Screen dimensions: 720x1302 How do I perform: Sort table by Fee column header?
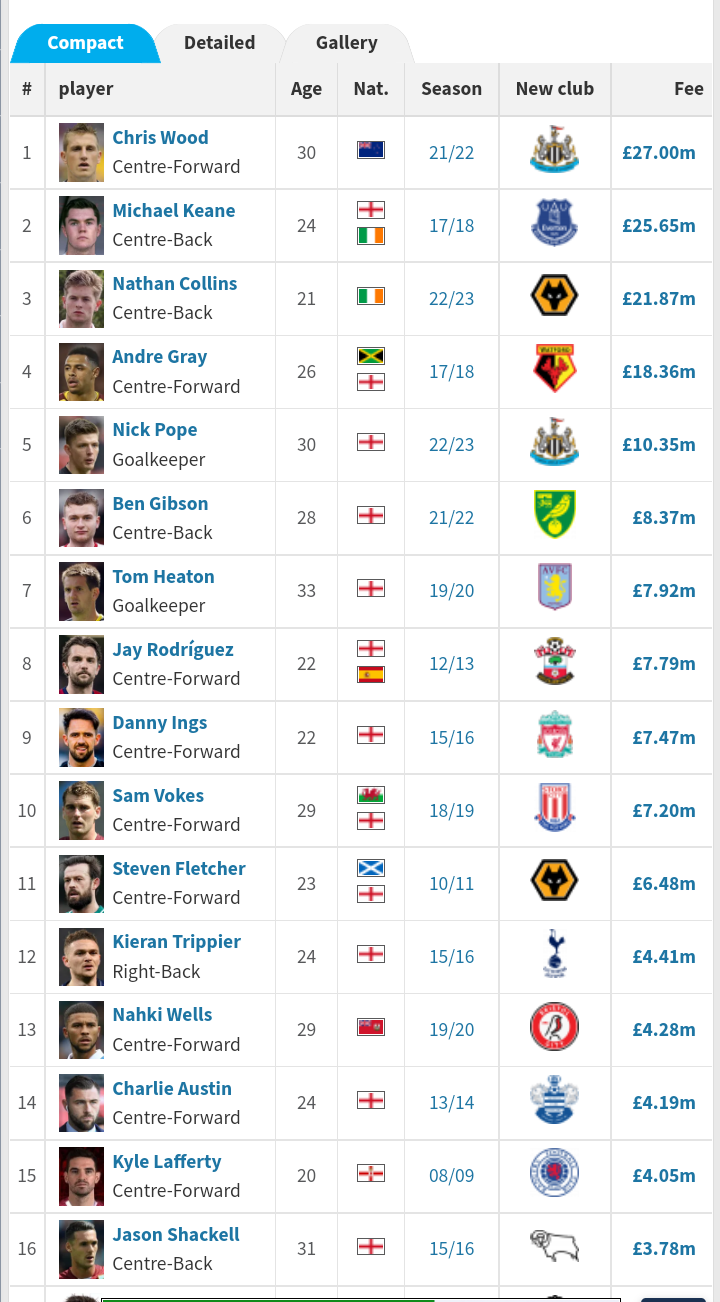tap(688, 89)
